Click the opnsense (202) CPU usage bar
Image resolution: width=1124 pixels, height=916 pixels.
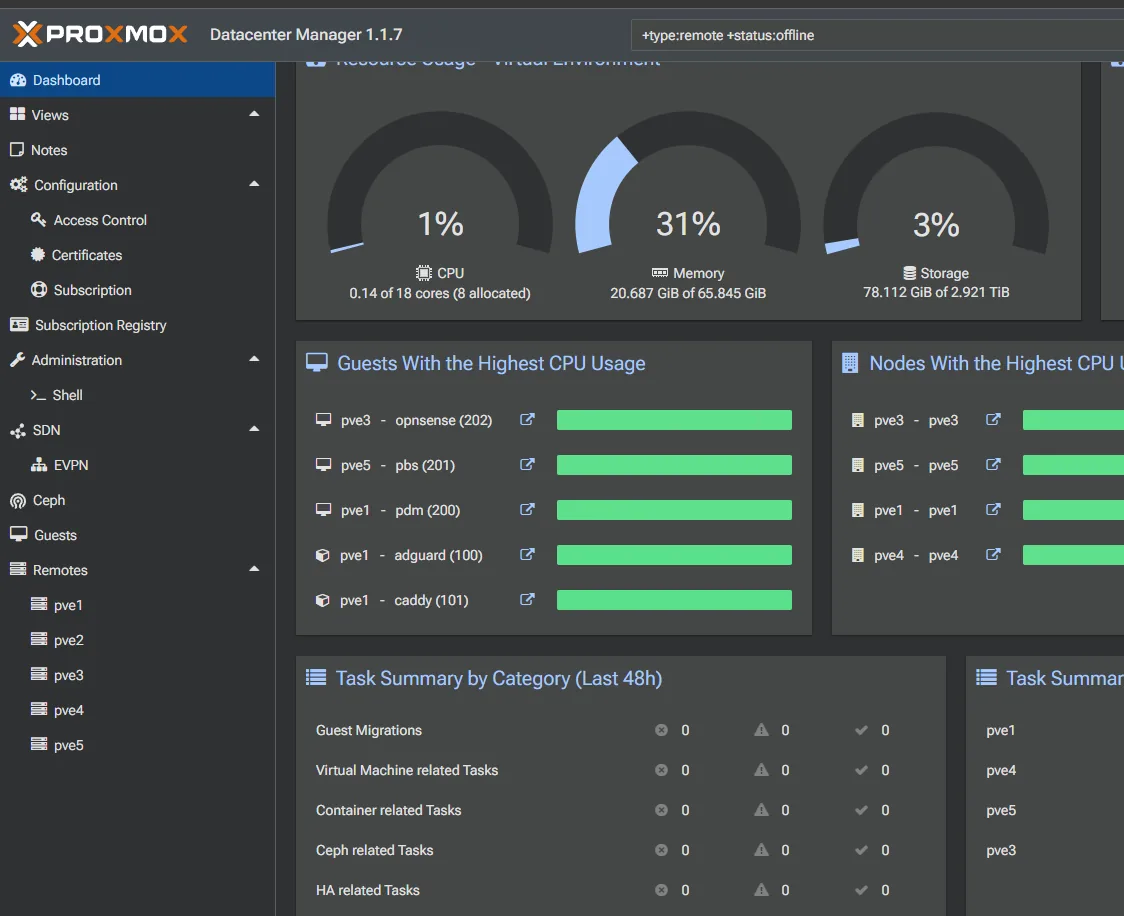coord(675,420)
